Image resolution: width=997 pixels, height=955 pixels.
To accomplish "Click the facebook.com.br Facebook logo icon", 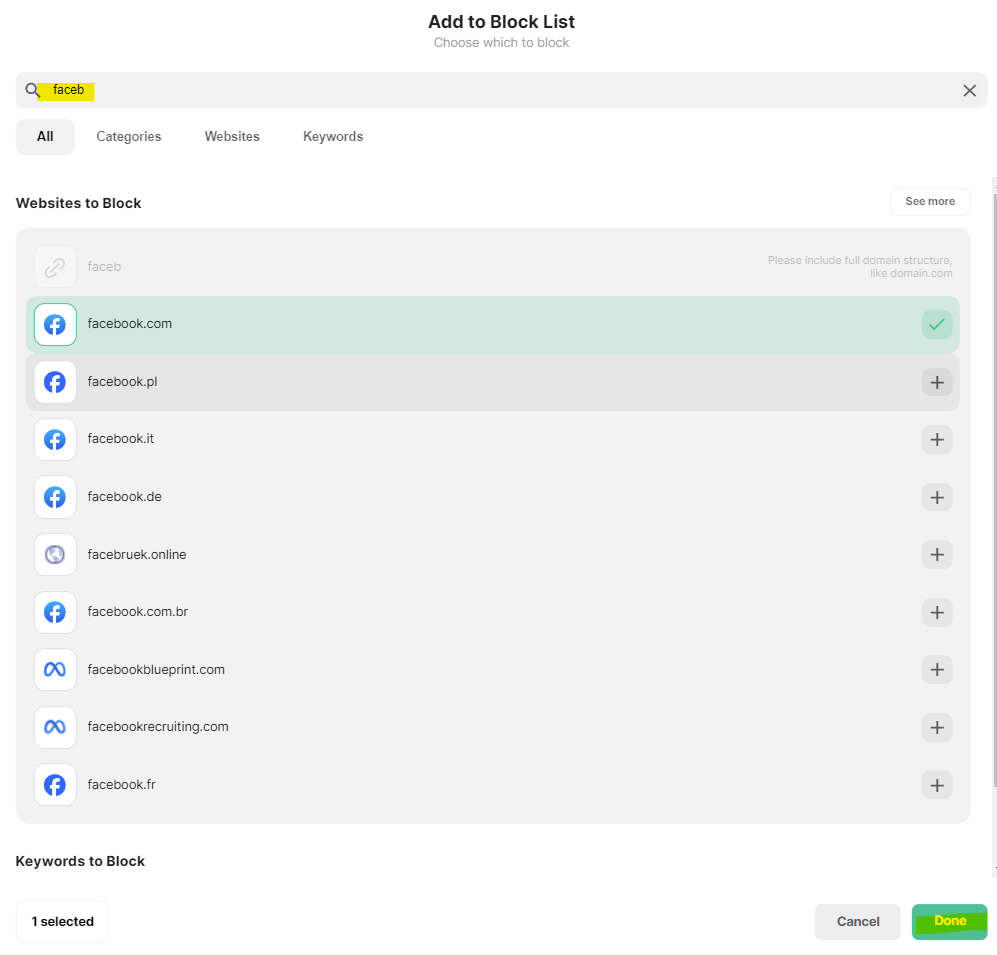I will [x=55, y=612].
